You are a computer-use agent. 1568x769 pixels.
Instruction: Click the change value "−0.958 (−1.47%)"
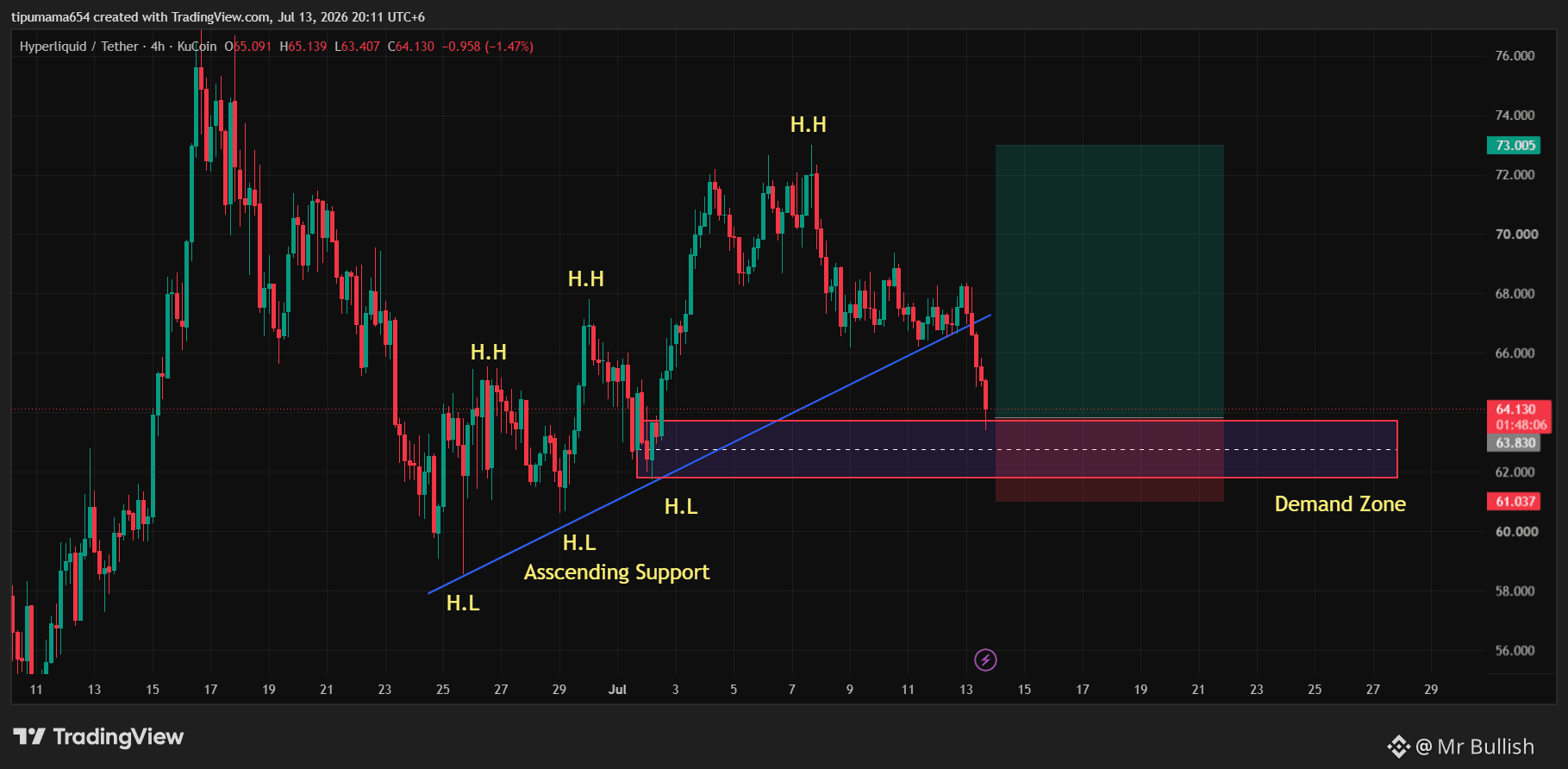coord(488,47)
